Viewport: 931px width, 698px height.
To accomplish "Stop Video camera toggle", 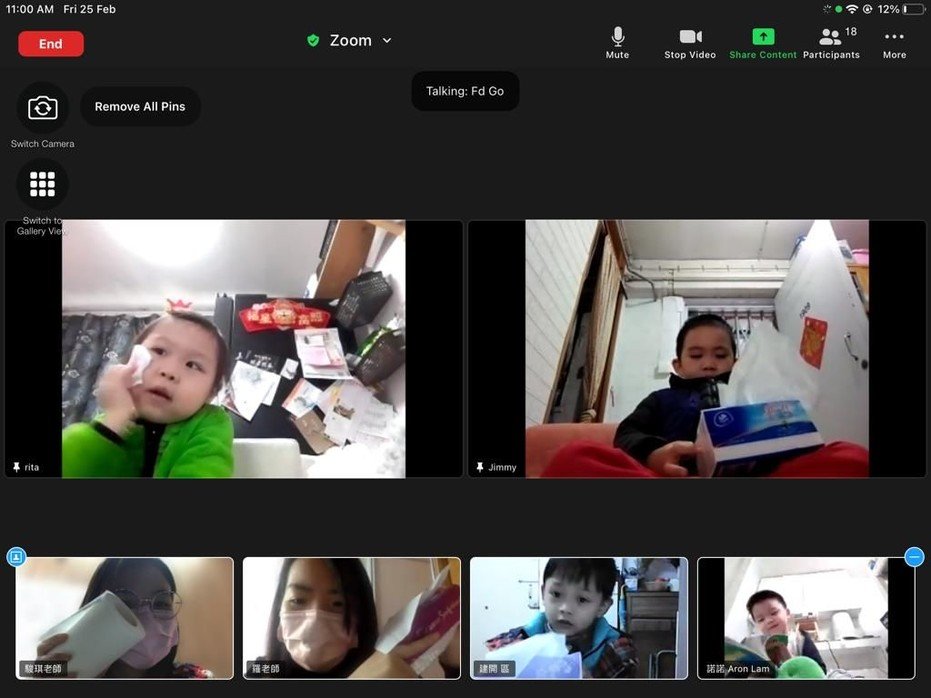I will (690, 42).
